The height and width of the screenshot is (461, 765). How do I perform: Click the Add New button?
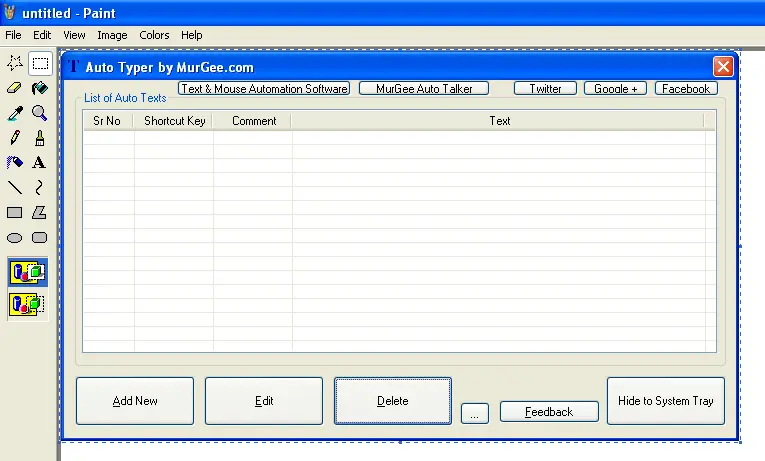[135, 401]
